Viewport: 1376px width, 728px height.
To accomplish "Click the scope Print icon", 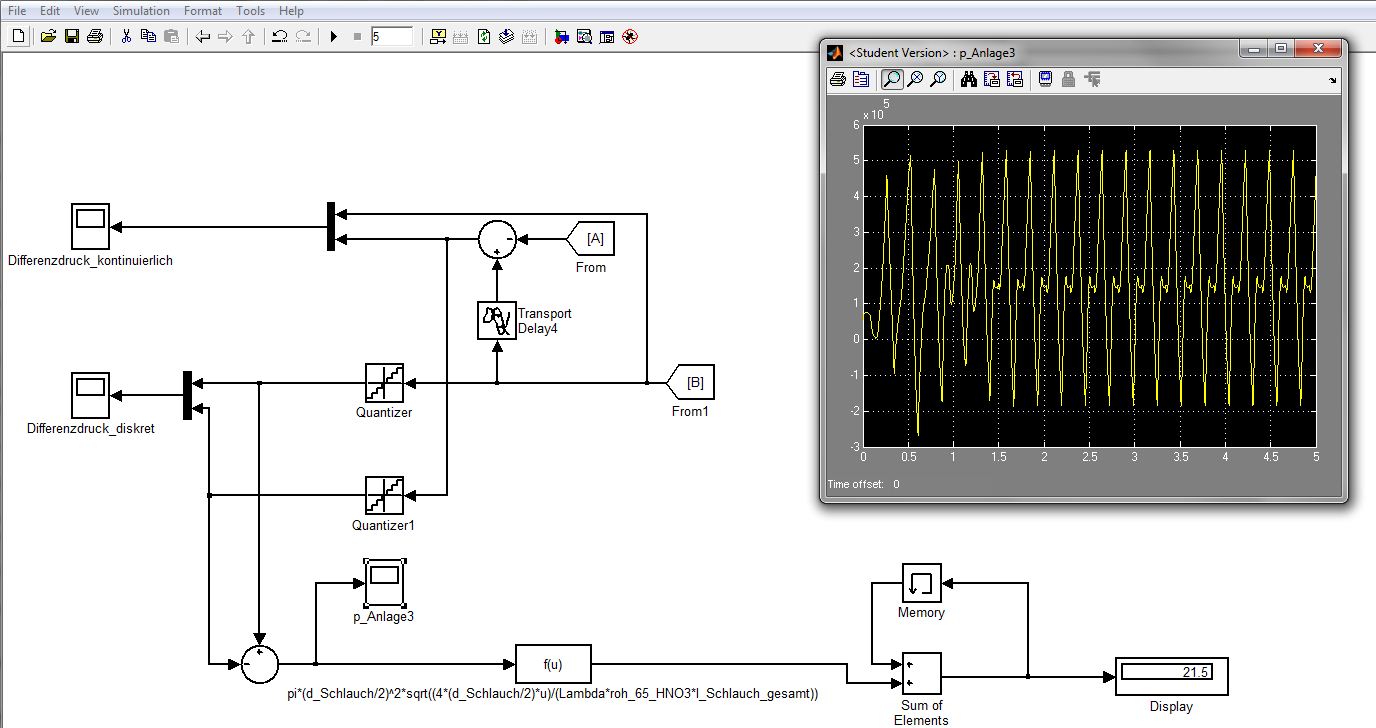I will pos(837,80).
